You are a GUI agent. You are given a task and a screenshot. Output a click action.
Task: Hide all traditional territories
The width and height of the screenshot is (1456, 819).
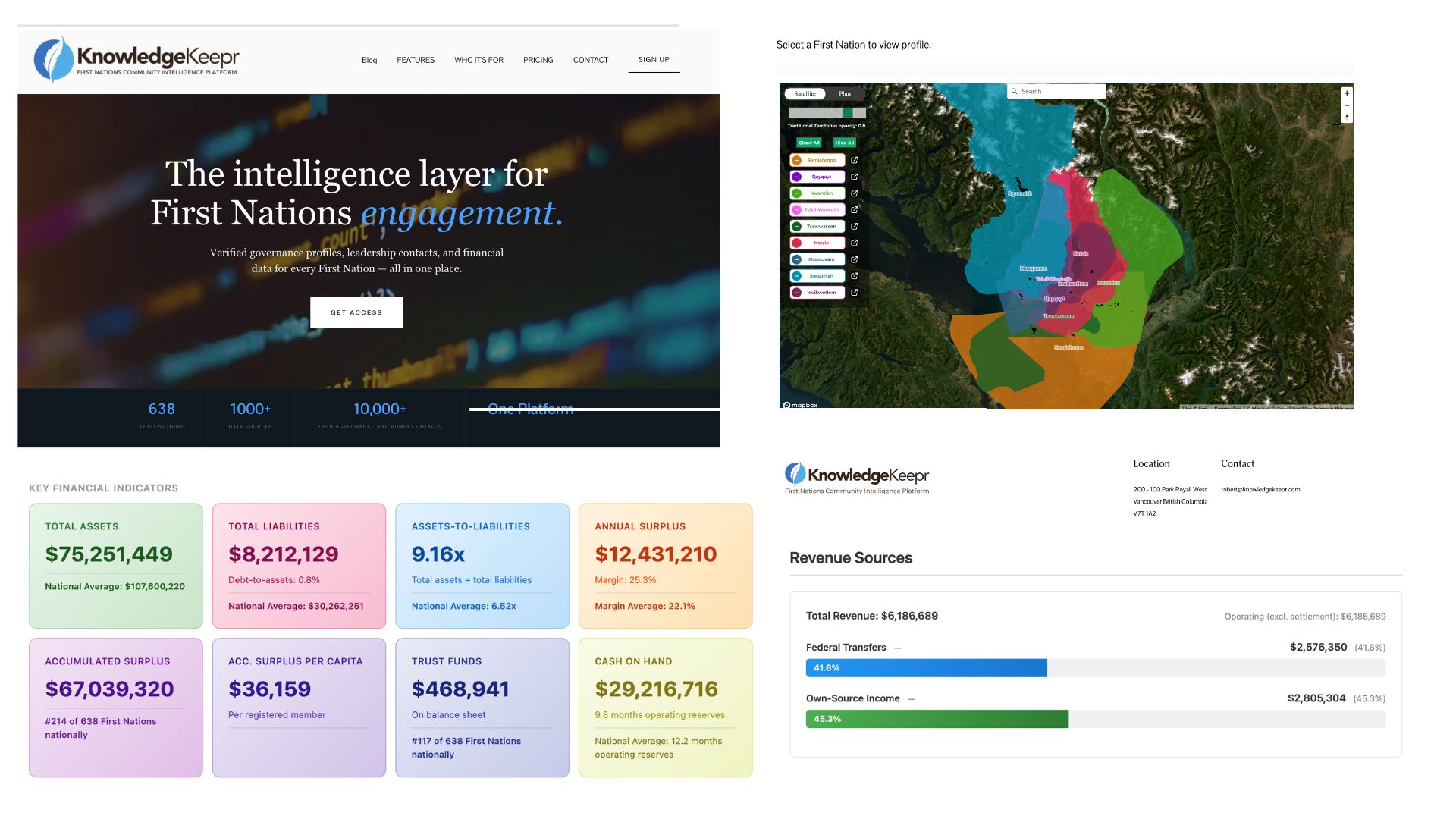[845, 143]
